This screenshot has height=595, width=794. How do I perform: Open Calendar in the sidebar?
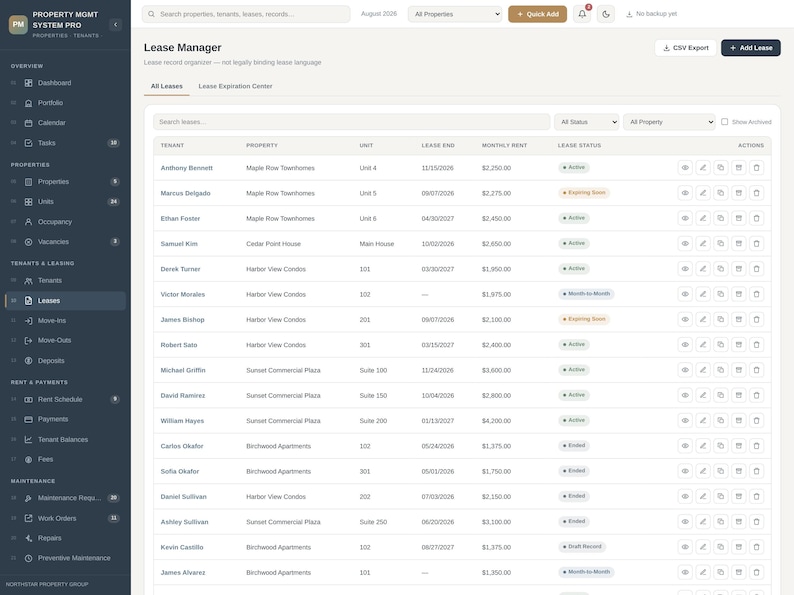pos(65,123)
